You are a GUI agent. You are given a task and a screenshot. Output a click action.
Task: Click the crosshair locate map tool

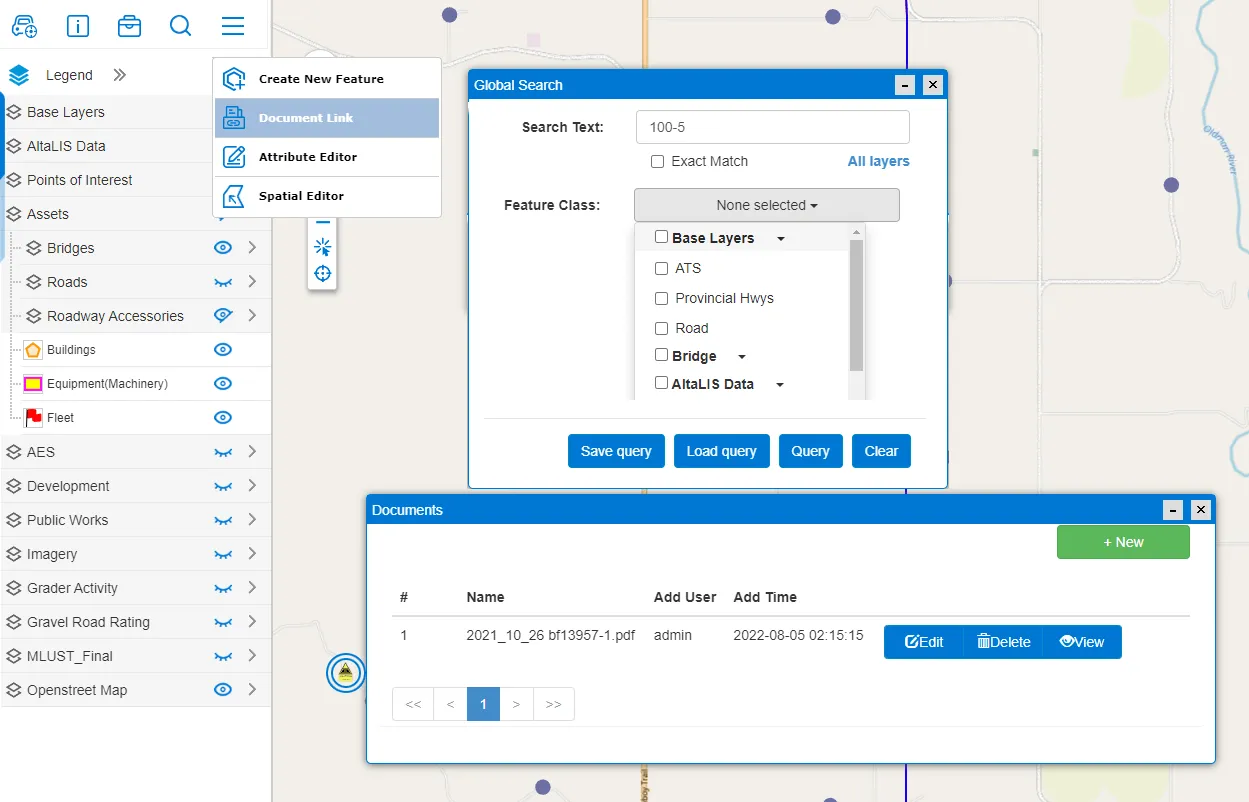322,274
